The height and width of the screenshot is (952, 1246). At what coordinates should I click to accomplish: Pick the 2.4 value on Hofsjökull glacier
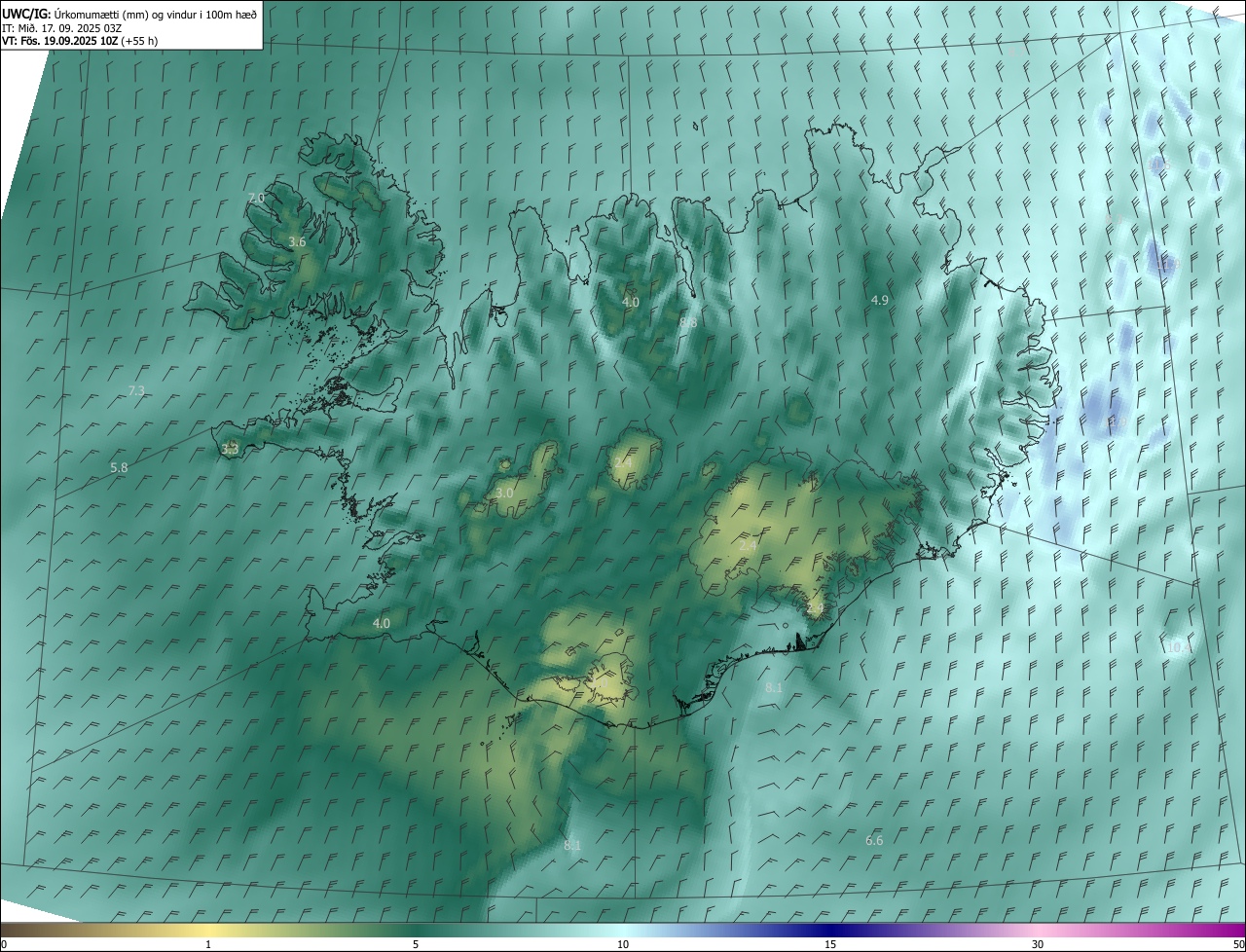tap(623, 461)
